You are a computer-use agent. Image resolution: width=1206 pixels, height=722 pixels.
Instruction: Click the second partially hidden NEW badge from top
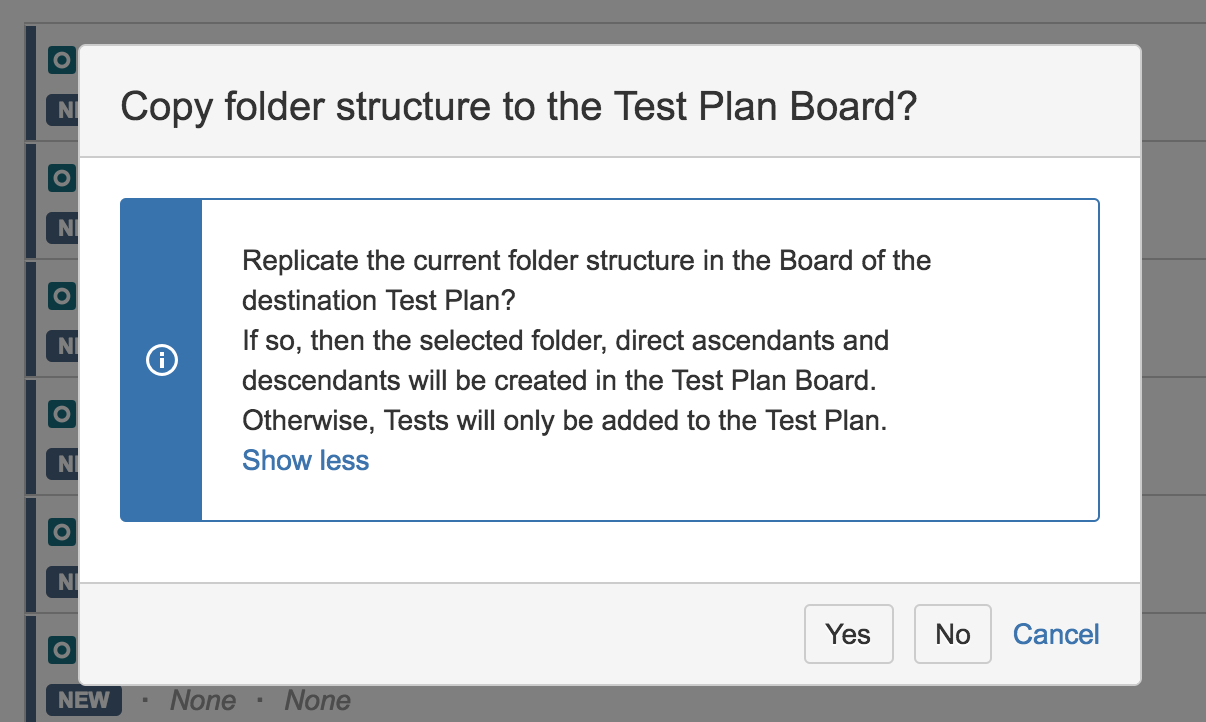pyautogui.click(x=63, y=227)
